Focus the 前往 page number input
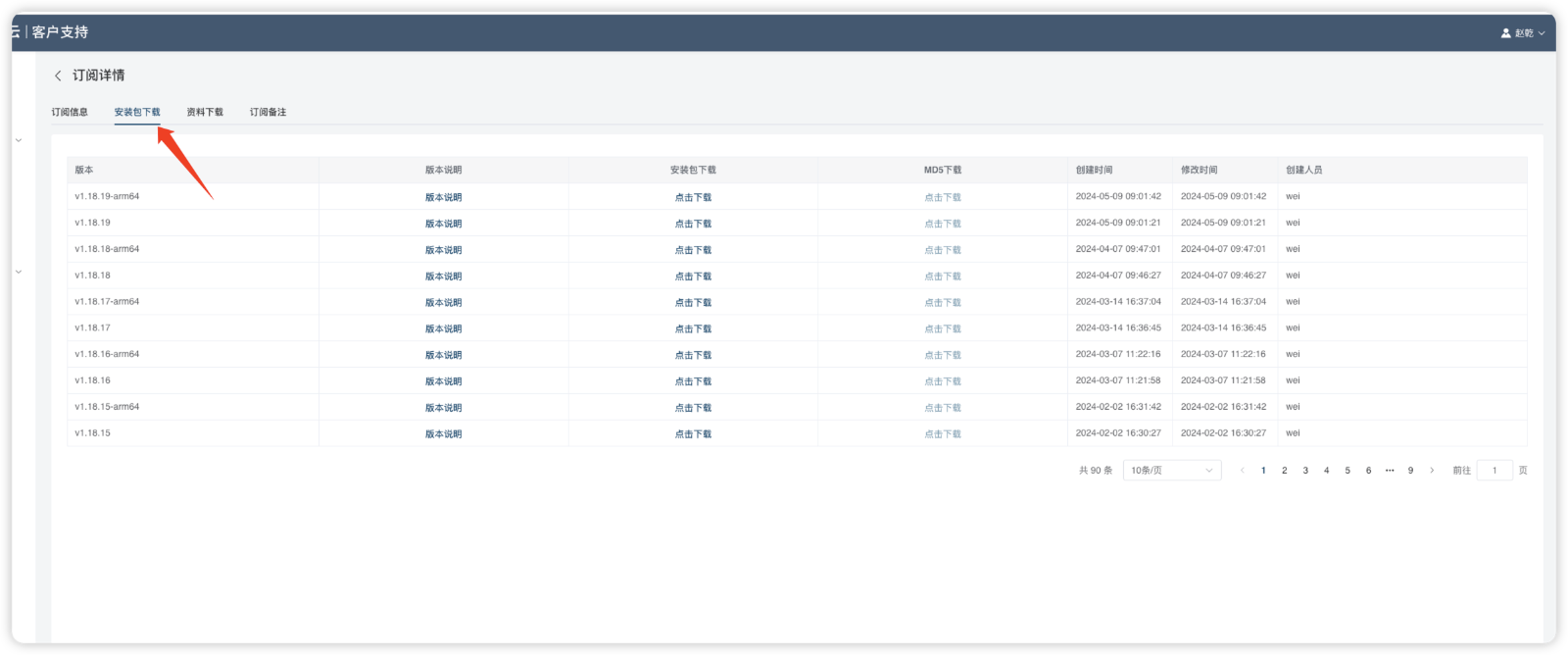 [x=1494, y=471]
